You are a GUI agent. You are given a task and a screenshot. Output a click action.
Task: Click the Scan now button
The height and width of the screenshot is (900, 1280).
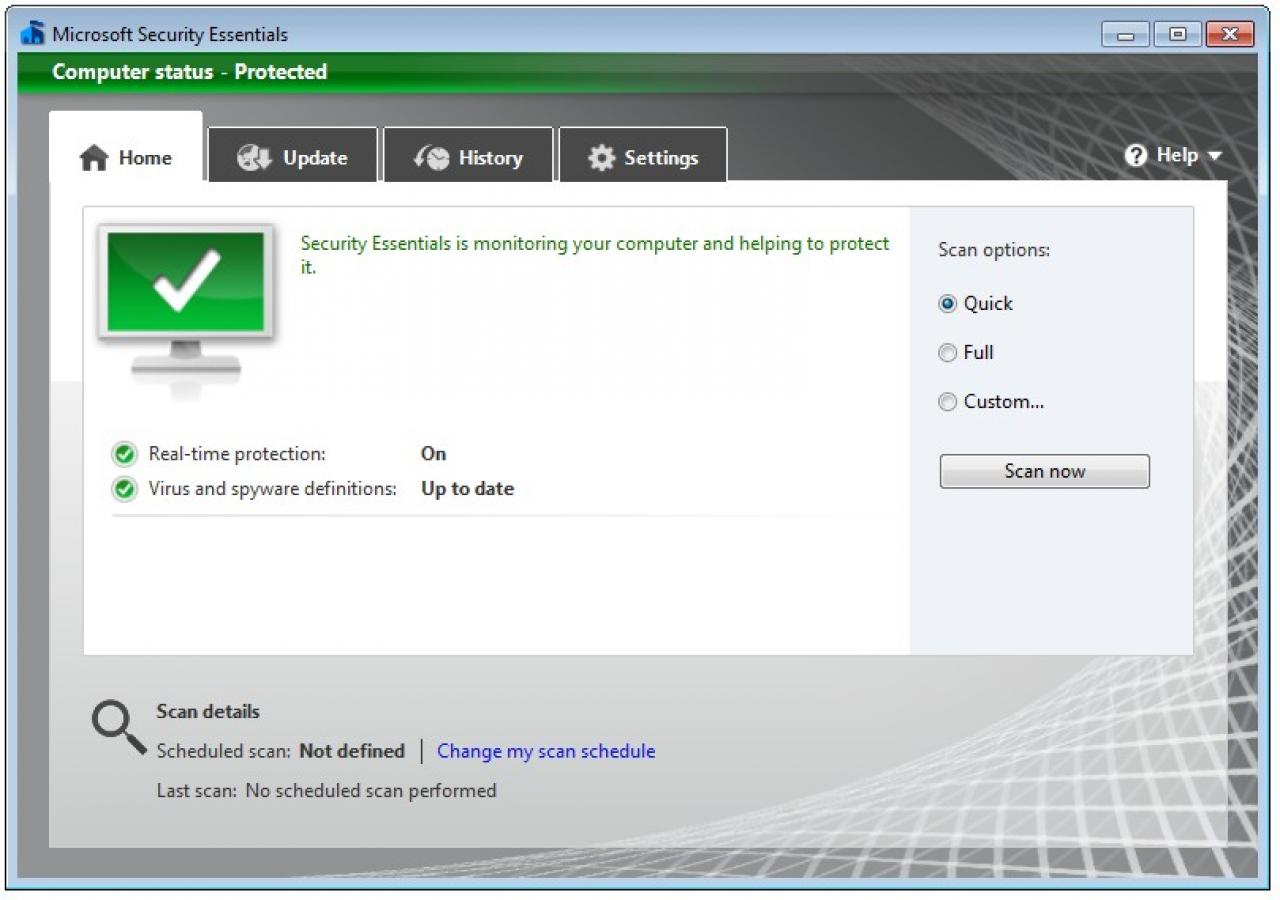click(1044, 472)
